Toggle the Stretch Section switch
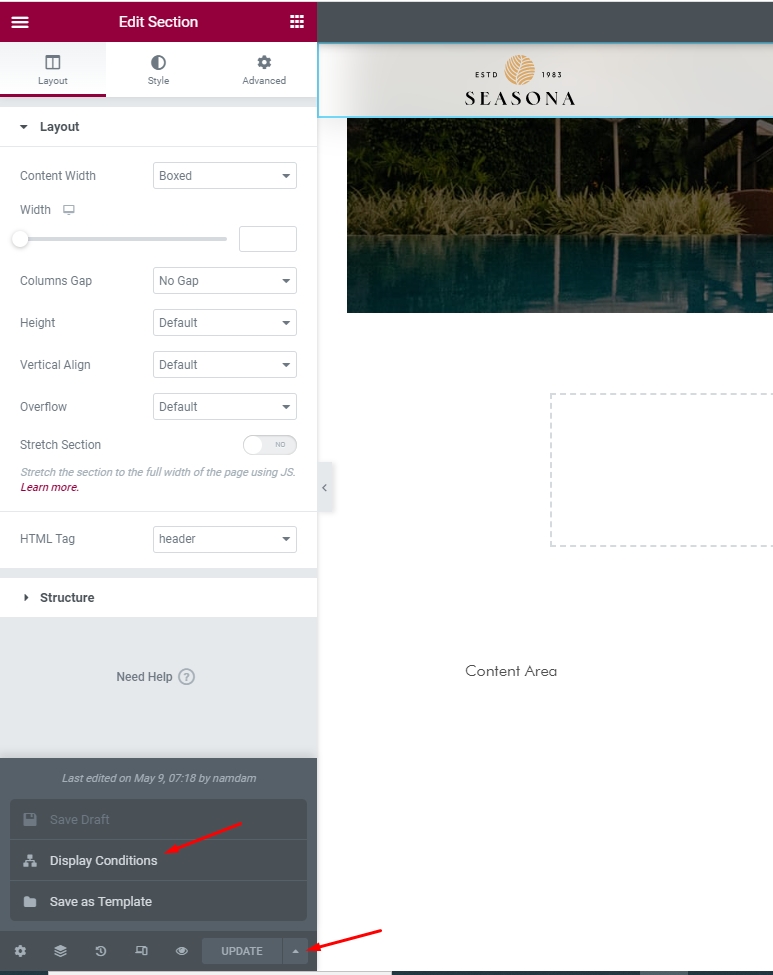 click(269, 445)
